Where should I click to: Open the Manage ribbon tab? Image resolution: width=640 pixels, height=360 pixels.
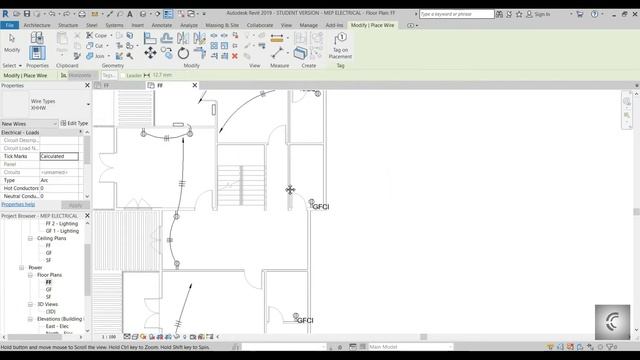tap(309, 25)
